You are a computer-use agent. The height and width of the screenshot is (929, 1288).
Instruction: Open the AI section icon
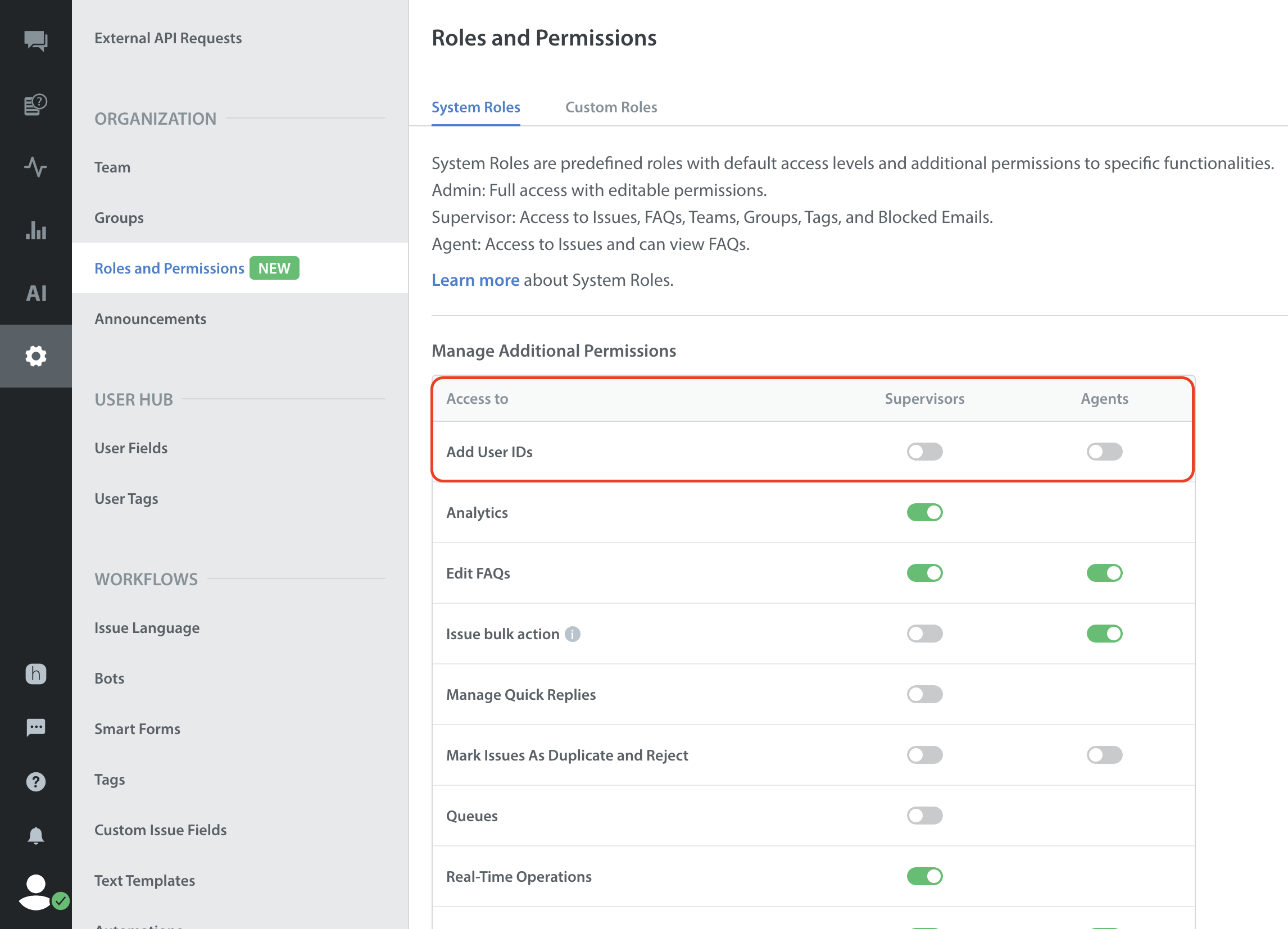click(36, 293)
